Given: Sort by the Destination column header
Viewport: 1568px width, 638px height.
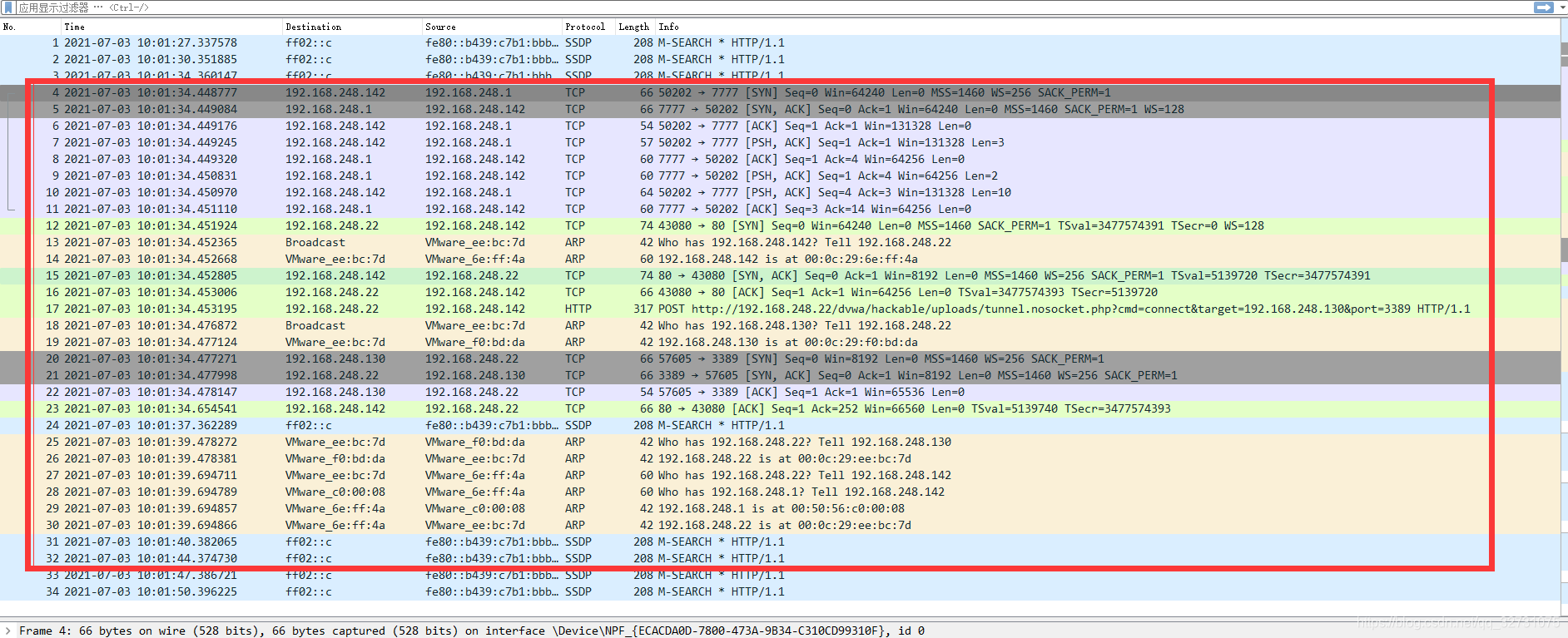Looking at the screenshot, I should 352,27.
